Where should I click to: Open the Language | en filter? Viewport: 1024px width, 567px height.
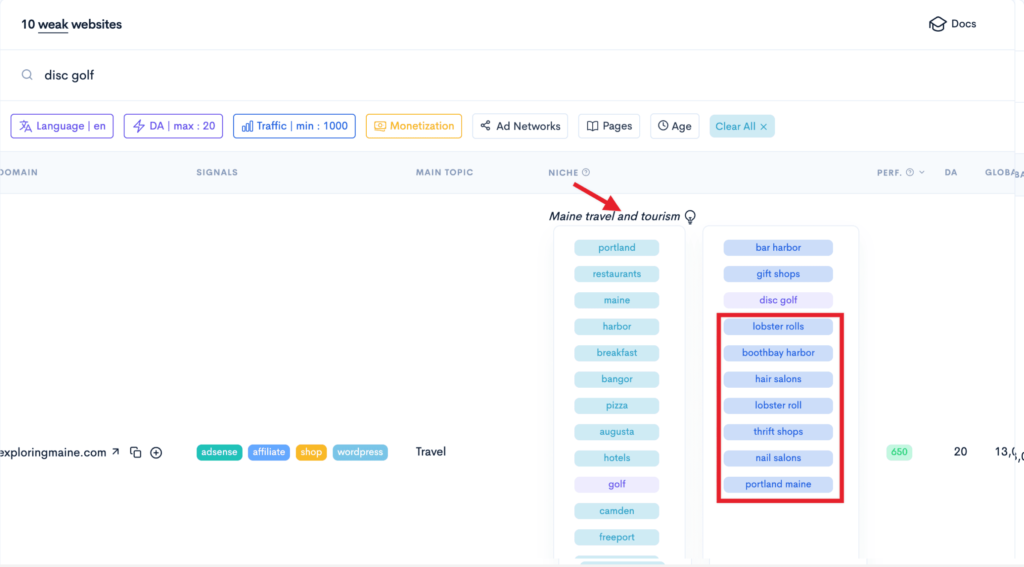pyautogui.click(x=62, y=126)
